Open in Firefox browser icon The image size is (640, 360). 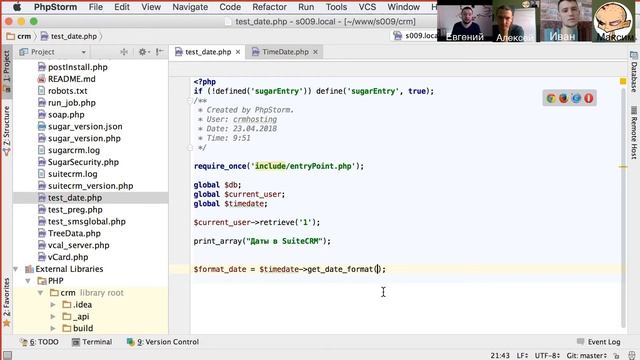click(x=564, y=98)
